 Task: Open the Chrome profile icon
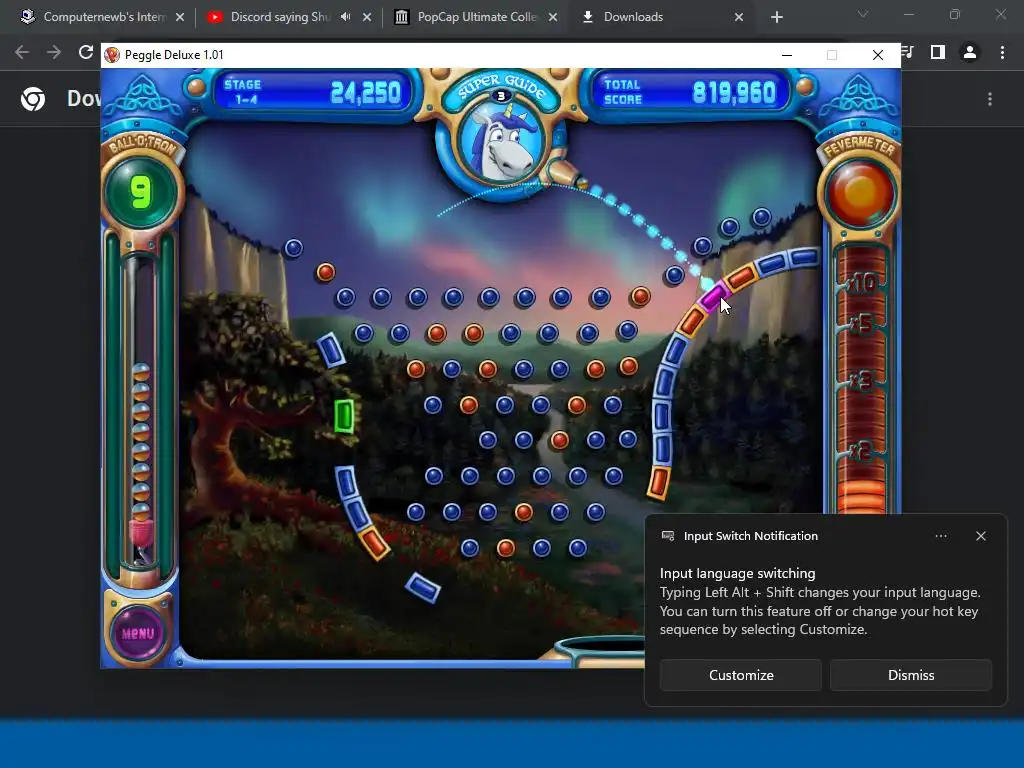click(x=970, y=52)
